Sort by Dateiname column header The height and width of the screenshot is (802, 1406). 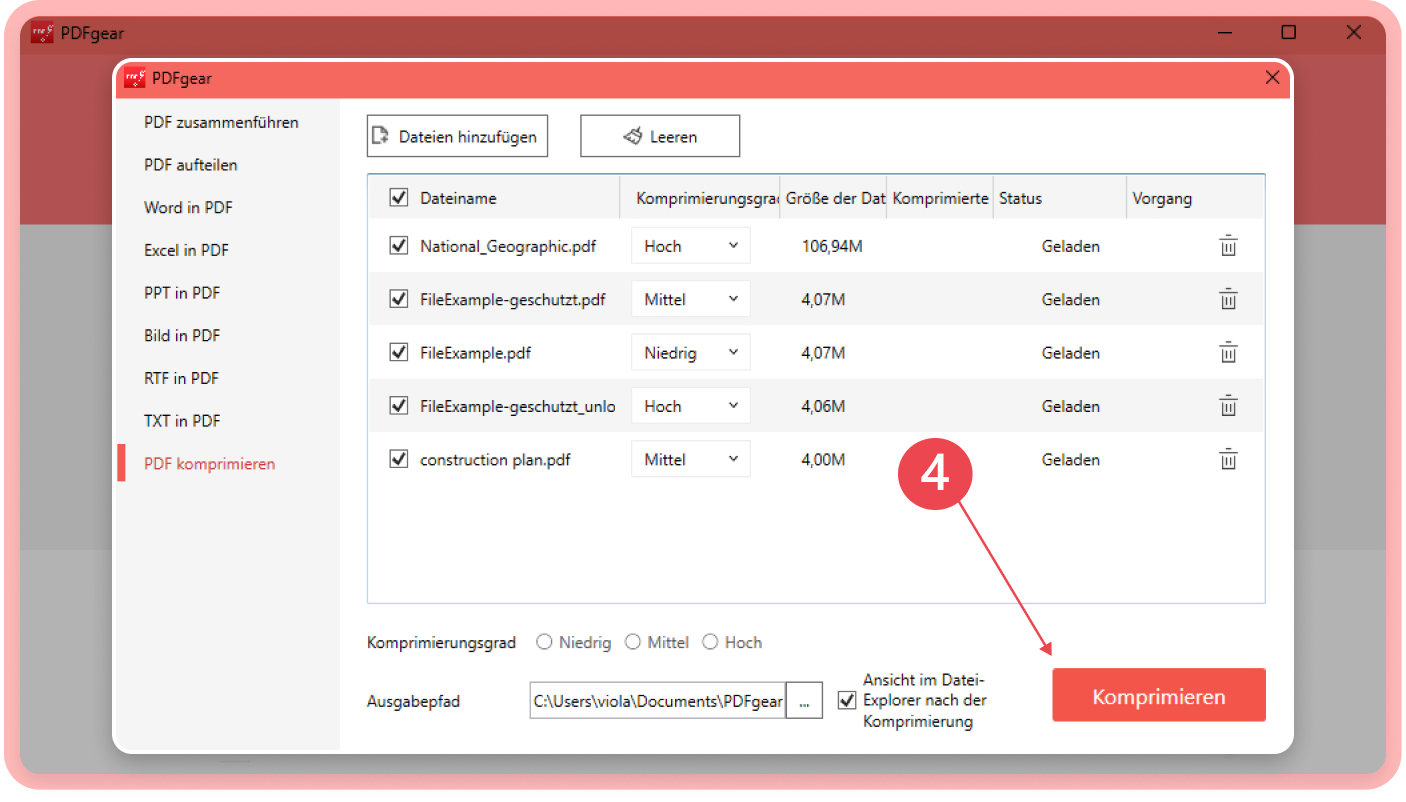(x=458, y=198)
